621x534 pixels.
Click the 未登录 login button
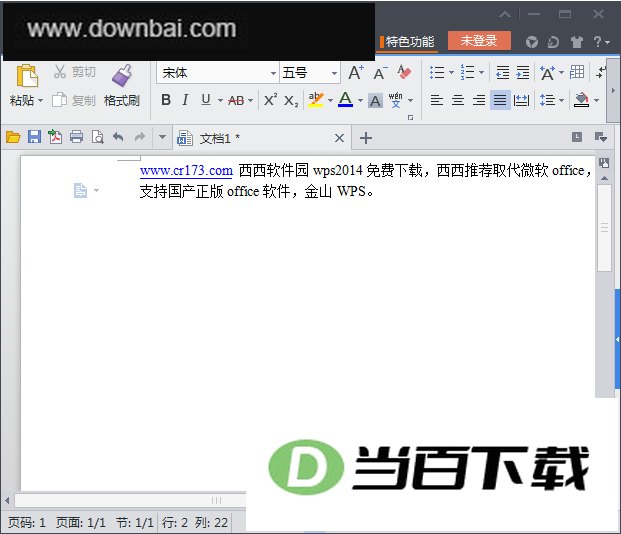click(x=479, y=41)
